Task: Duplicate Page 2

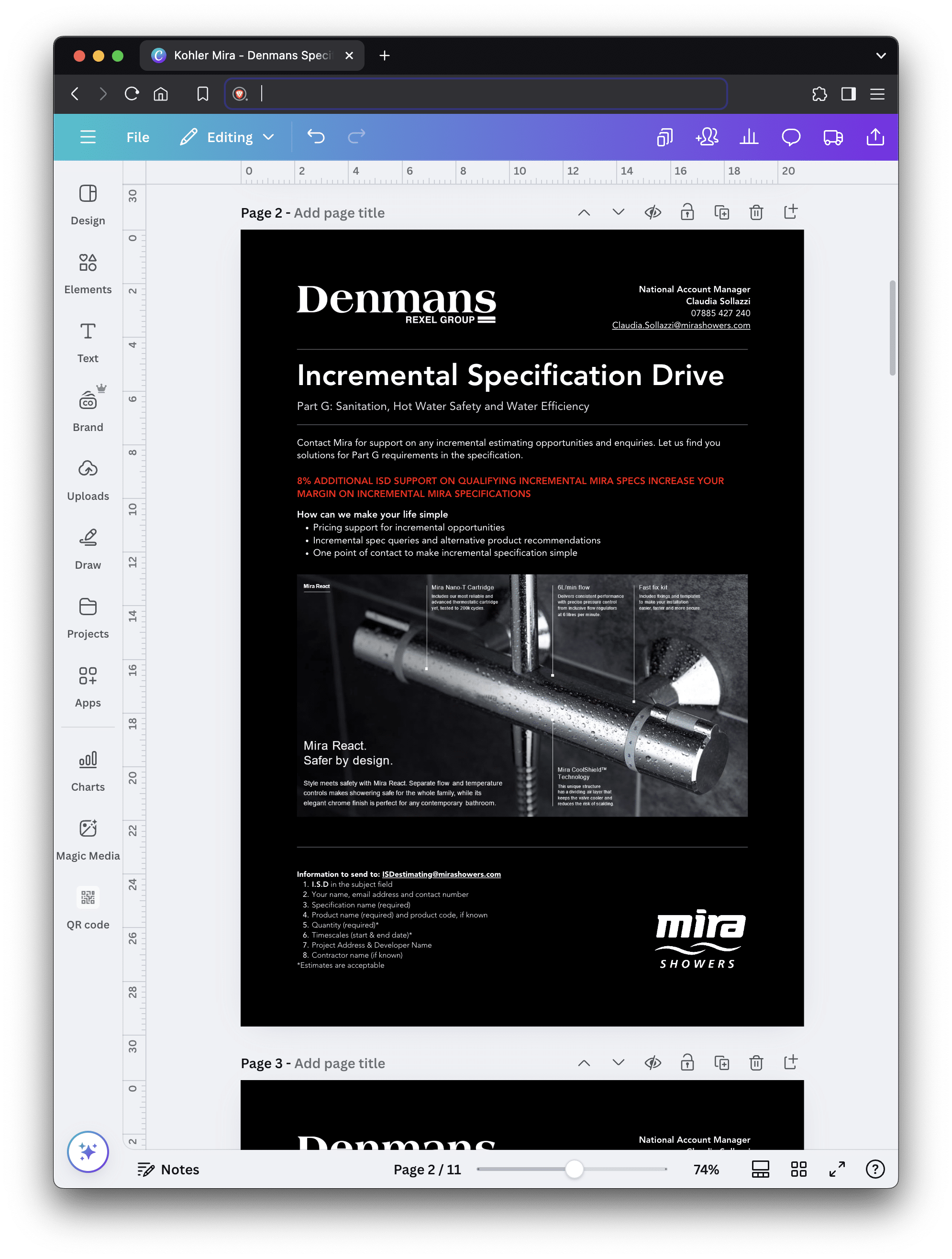Action: (x=721, y=213)
